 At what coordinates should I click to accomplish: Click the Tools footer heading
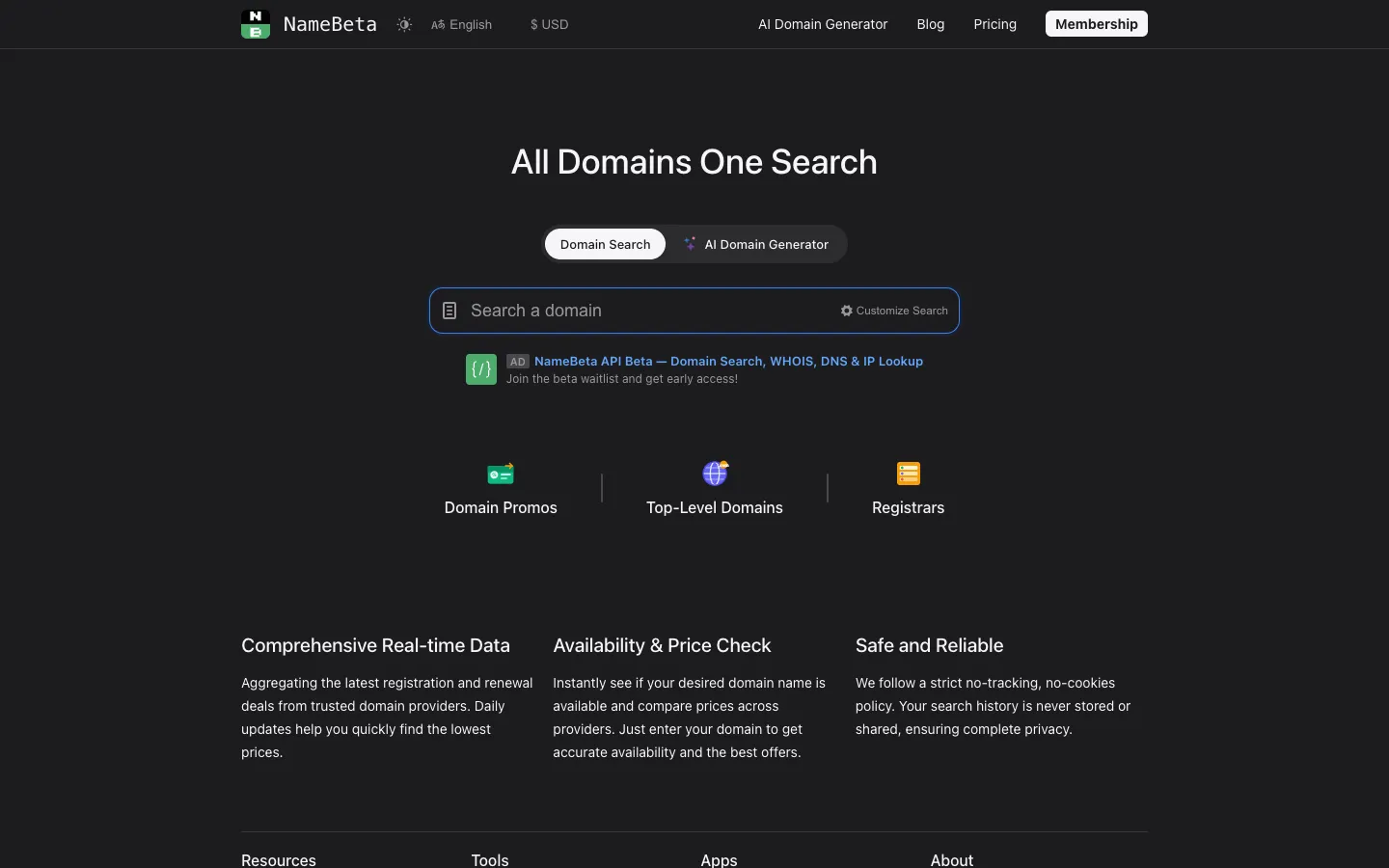(490, 859)
